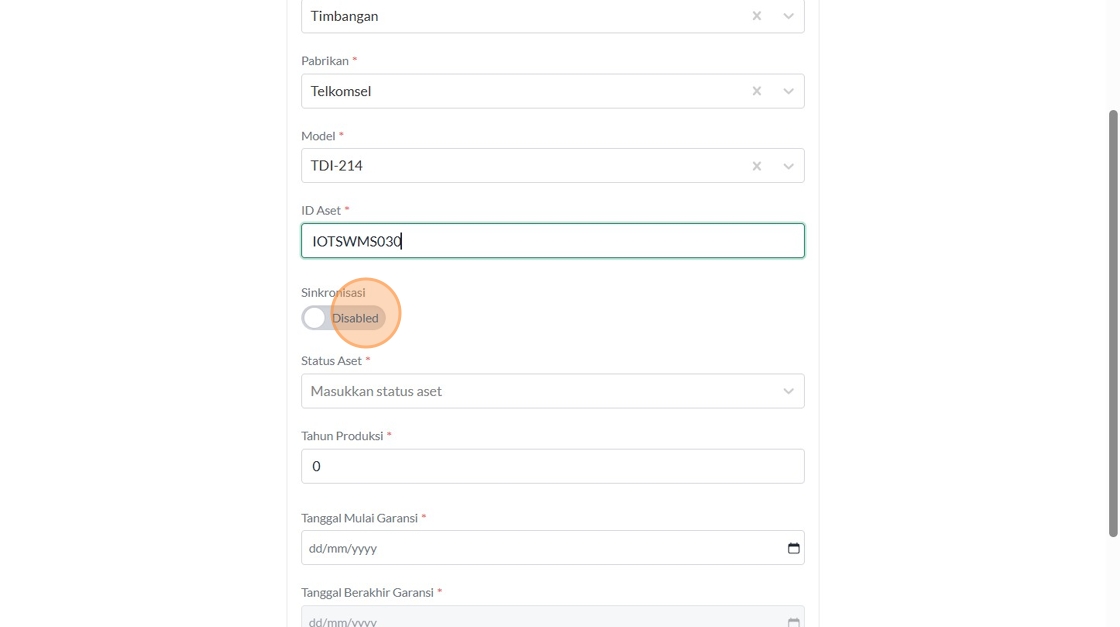Click the Sinkronisasi label
The height and width of the screenshot is (627, 1120).
tap(333, 293)
